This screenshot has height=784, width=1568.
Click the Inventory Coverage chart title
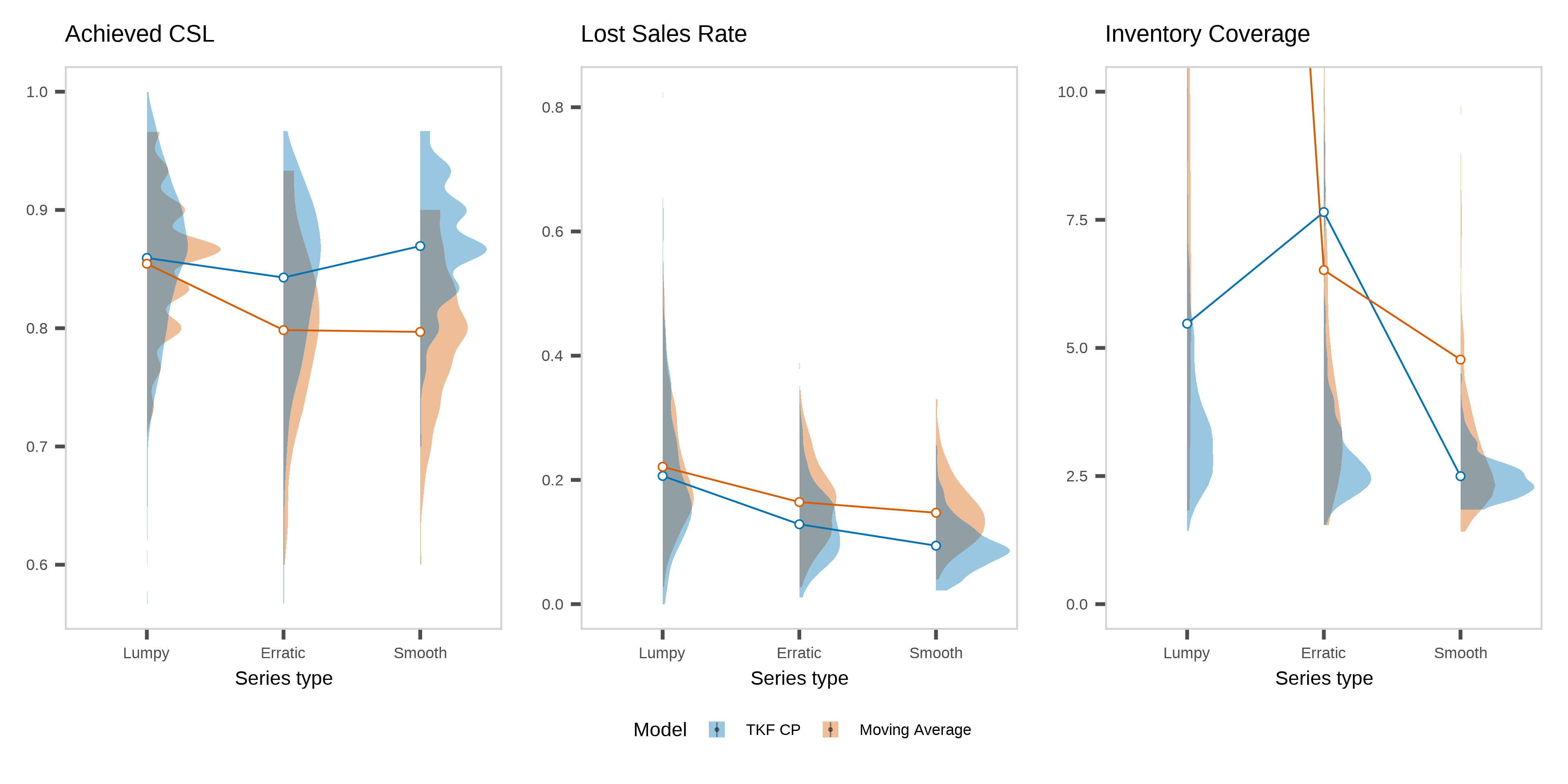click(x=1207, y=34)
